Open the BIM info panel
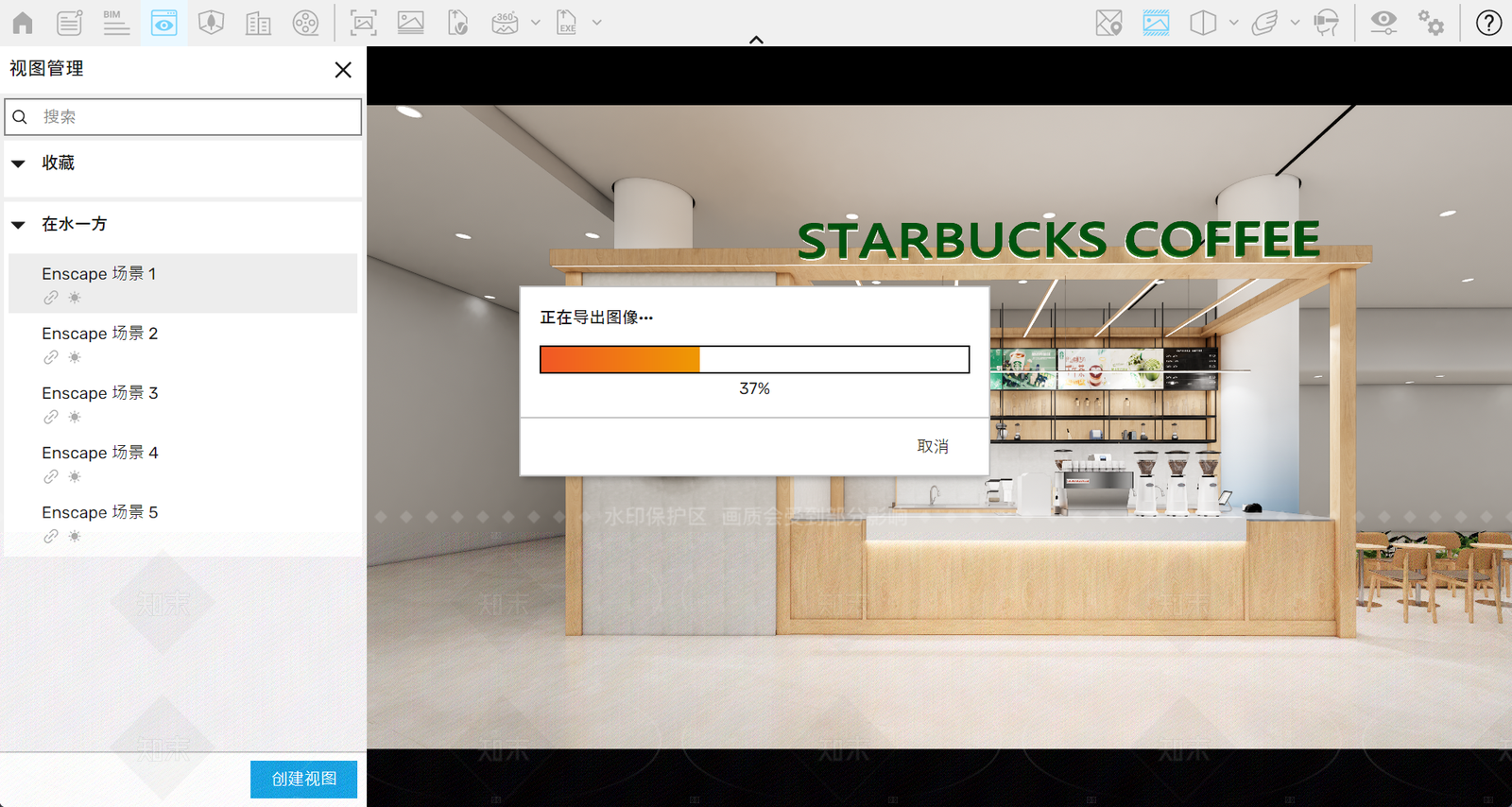This screenshot has height=807, width=1512. click(116, 23)
